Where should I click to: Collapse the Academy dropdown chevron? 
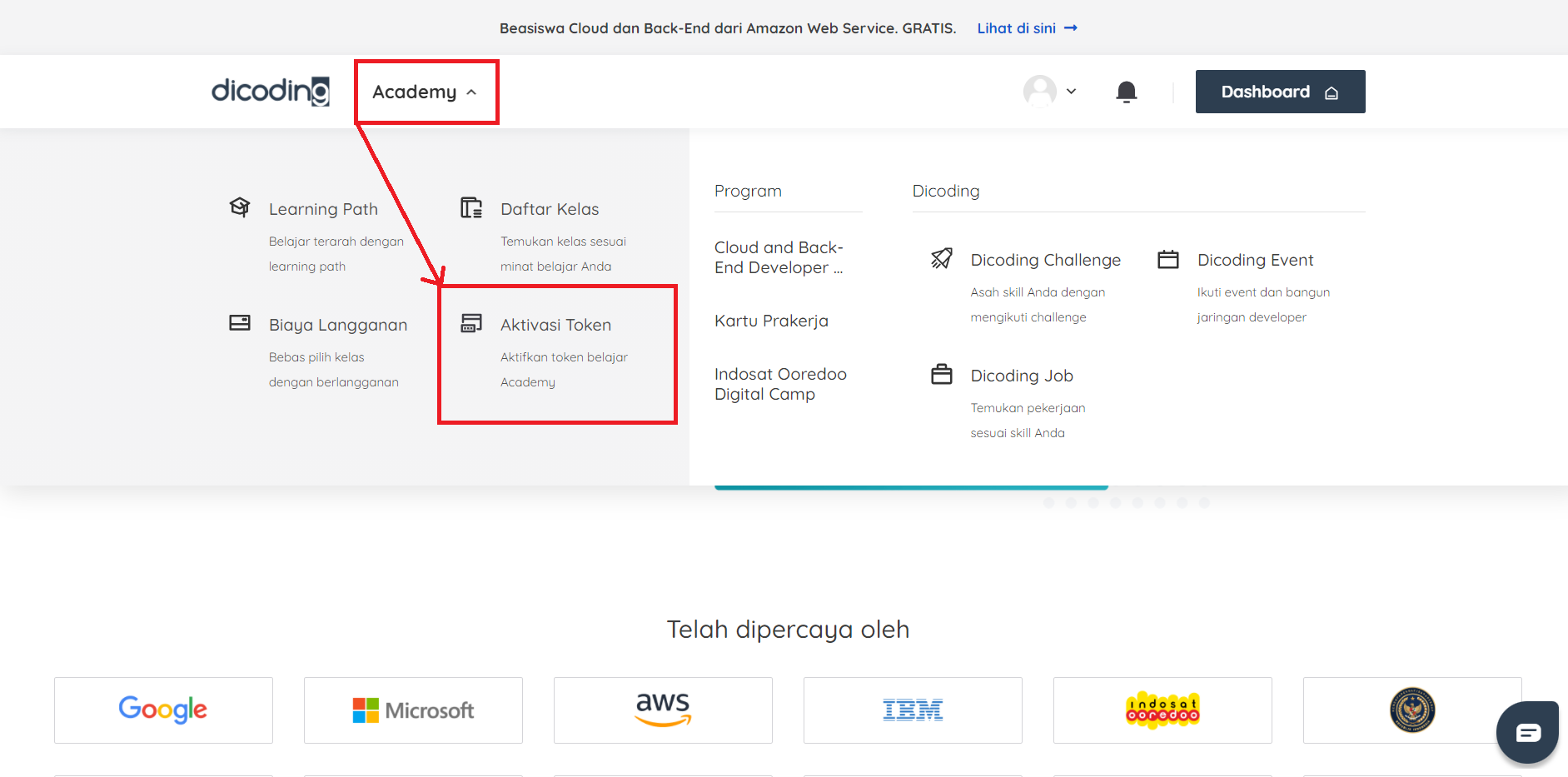[472, 92]
